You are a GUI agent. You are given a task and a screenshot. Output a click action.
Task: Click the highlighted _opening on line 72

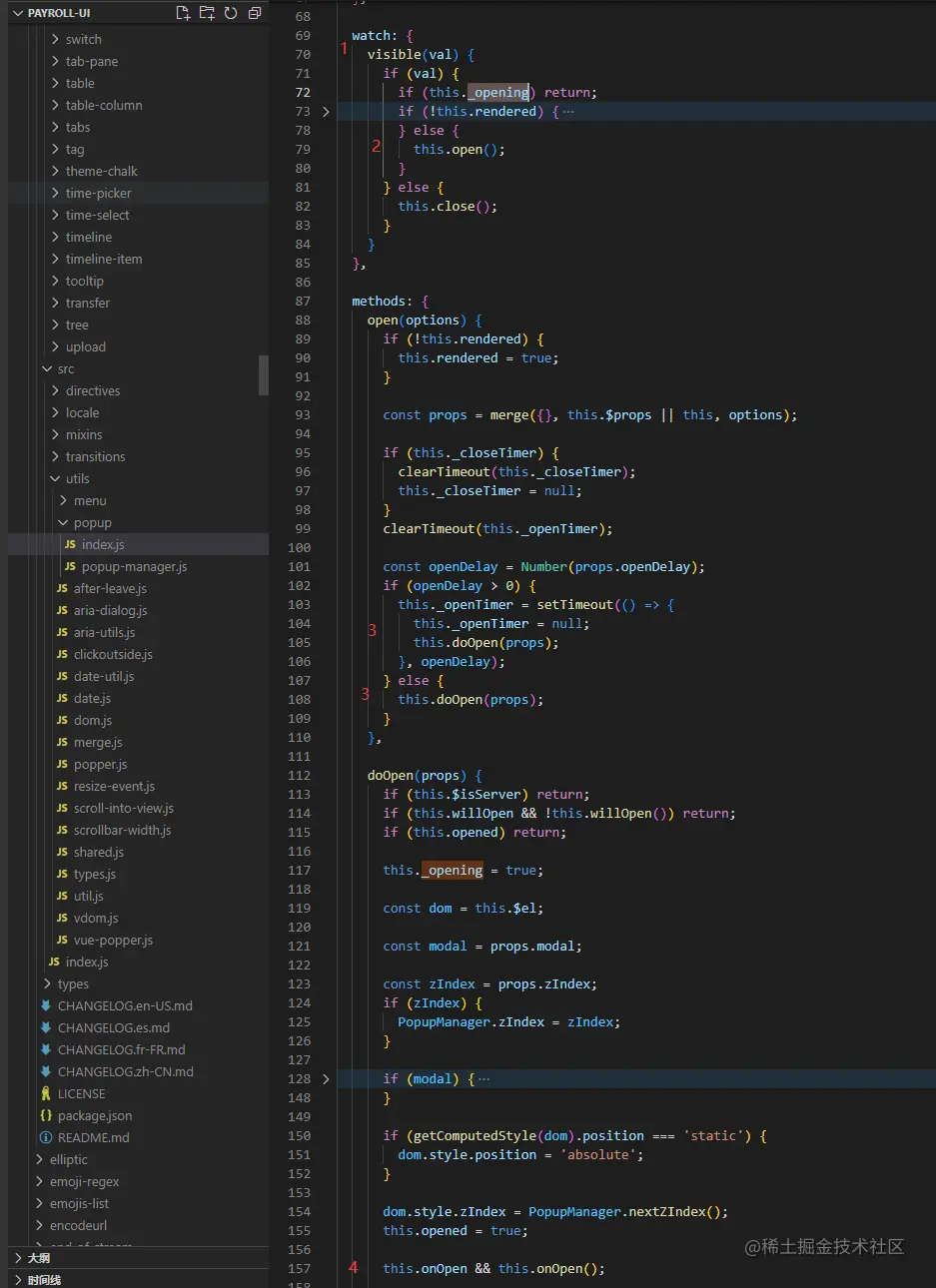(x=498, y=93)
